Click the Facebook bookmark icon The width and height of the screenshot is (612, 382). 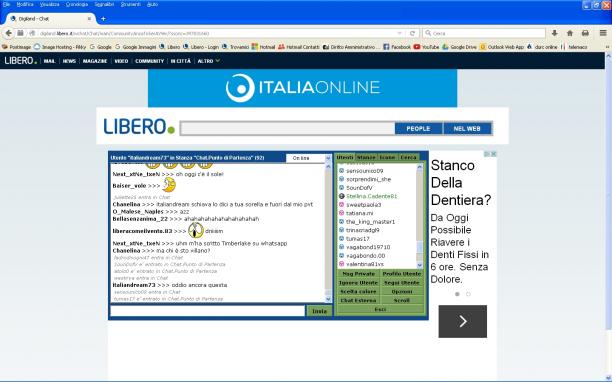point(386,47)
